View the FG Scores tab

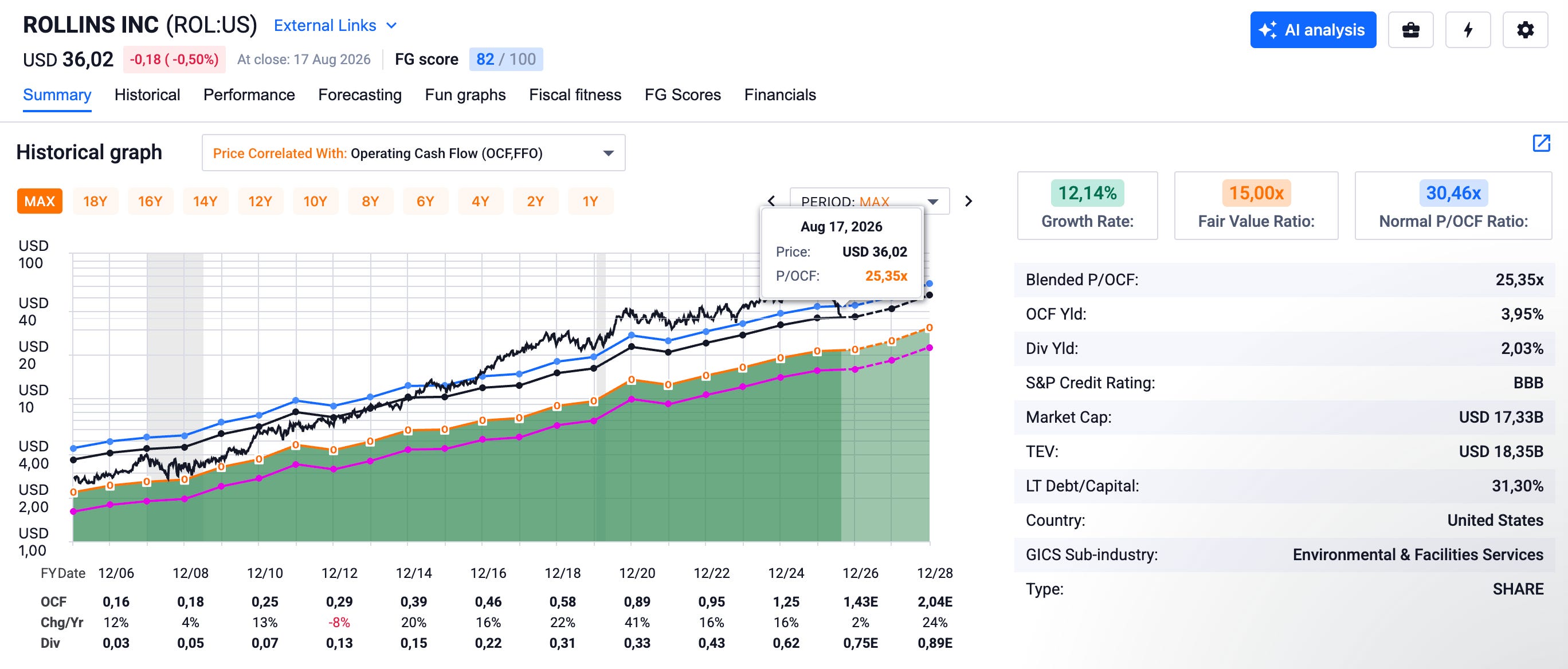(683, 95)
